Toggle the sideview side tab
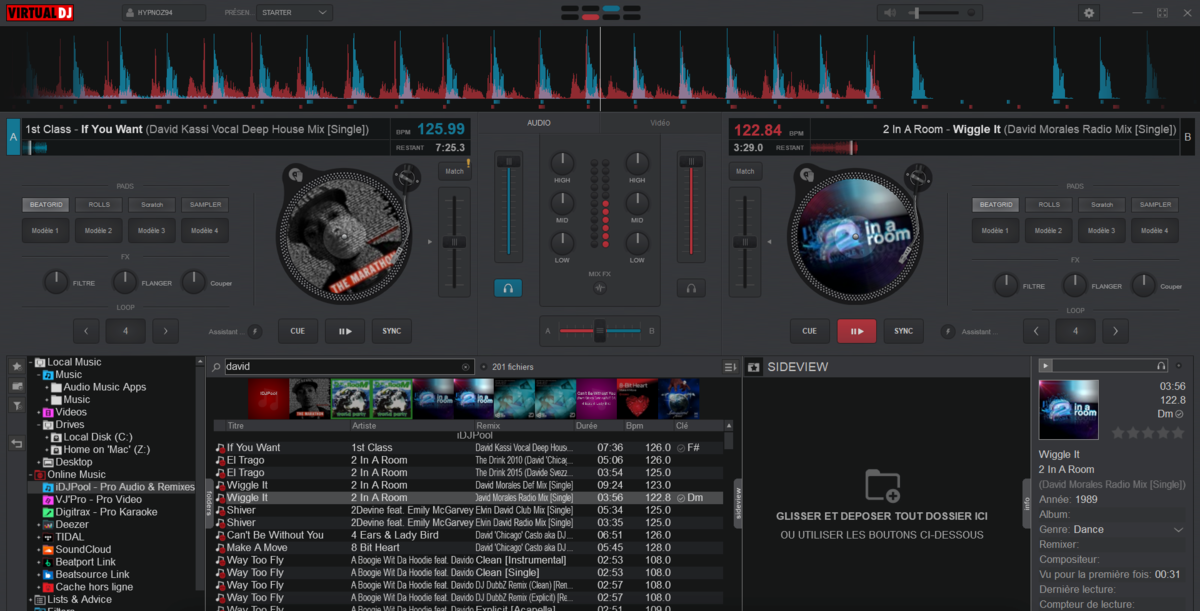This screenshot has height=611, width=1200. tap(738, 502)
